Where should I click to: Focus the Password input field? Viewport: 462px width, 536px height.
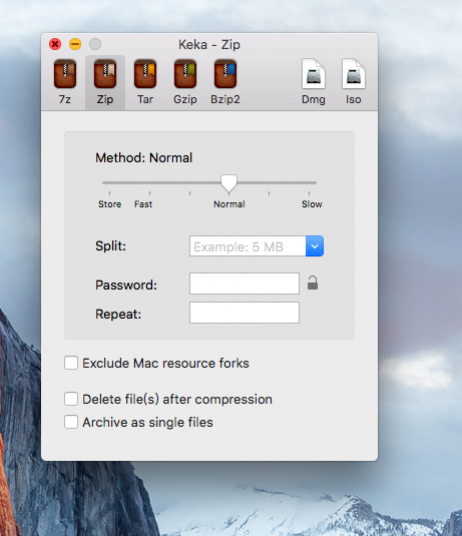tap(244, 283)
